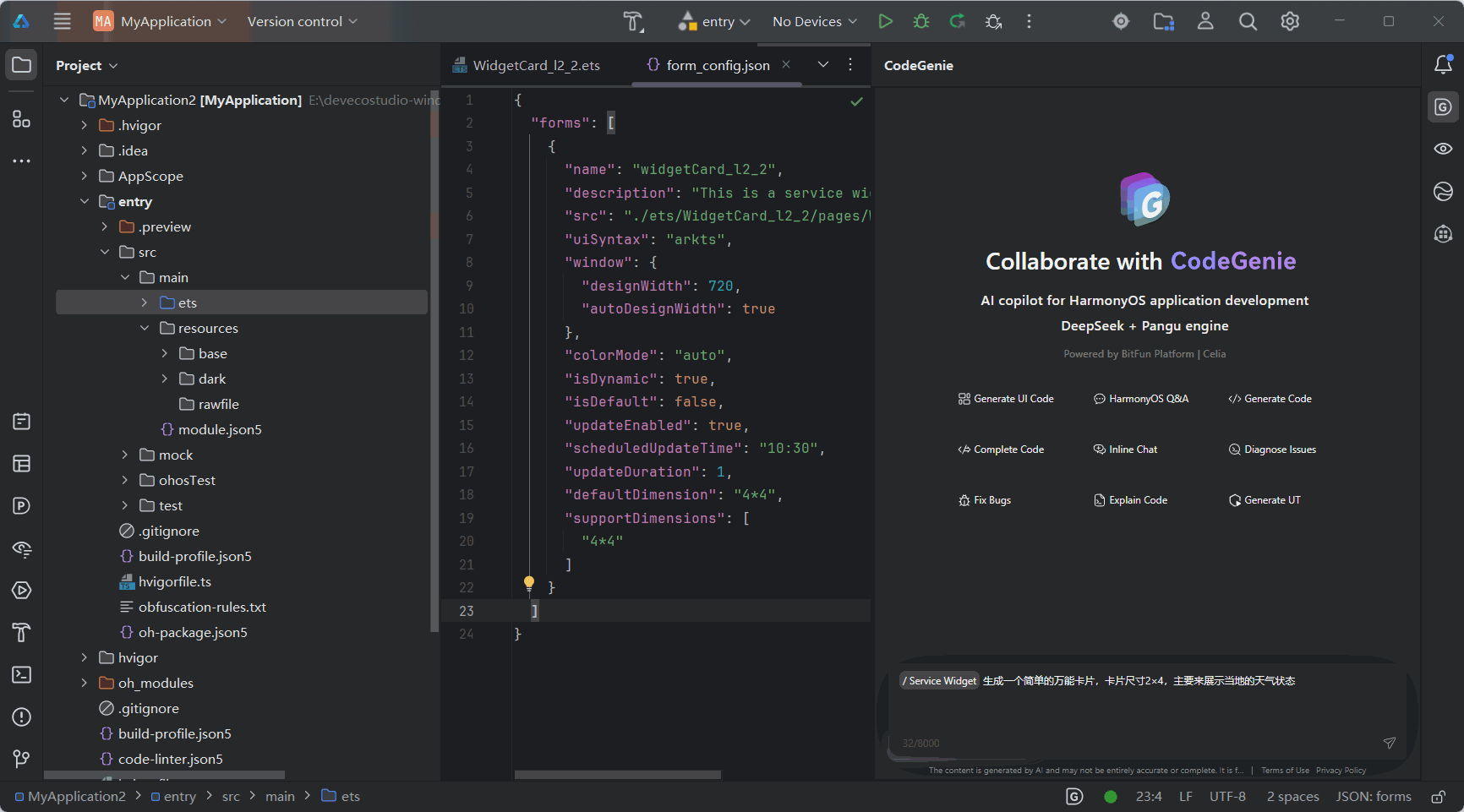The height and width of the screenshot is (812, 1464).
Task: Click the intention lightbulb on line 22
Action: coord(529,582)
